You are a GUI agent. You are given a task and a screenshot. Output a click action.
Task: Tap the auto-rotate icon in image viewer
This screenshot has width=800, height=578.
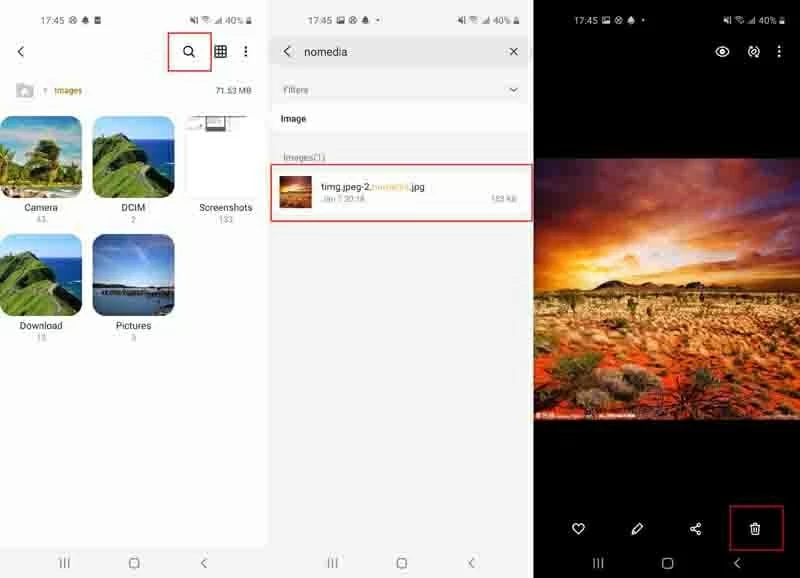tap(754, 52)
